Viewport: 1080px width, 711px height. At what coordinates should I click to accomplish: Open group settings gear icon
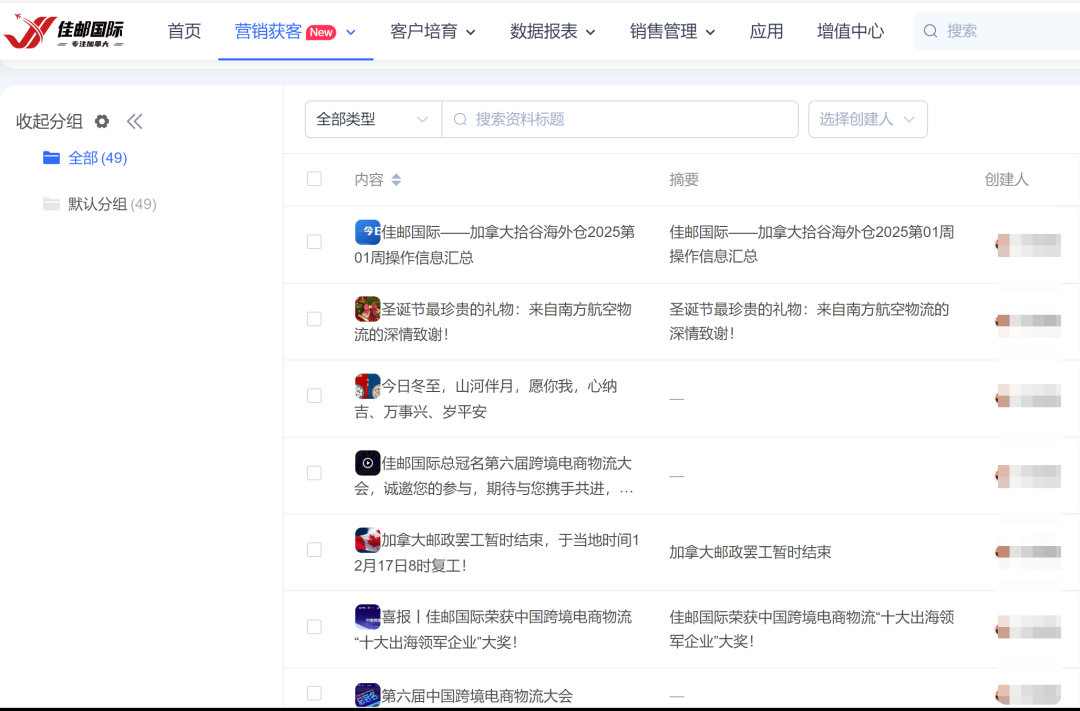click(102, 121)
